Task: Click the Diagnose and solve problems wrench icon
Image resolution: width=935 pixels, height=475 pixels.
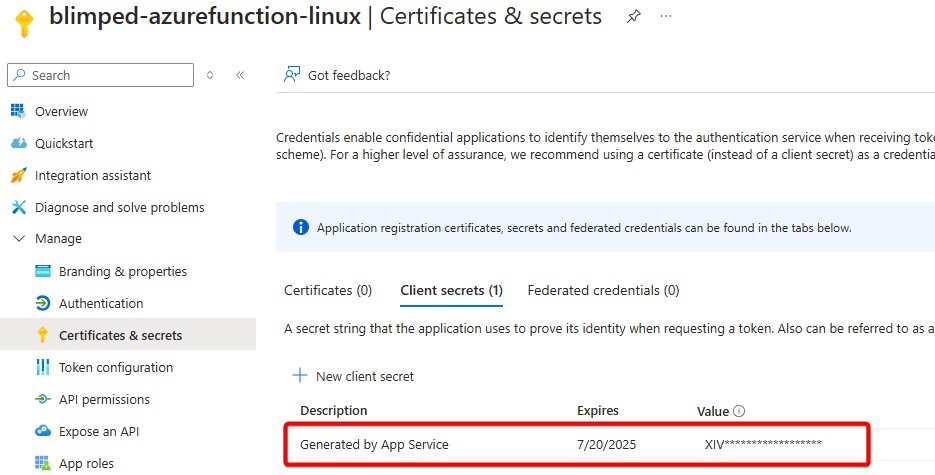Action: [18, 207]
